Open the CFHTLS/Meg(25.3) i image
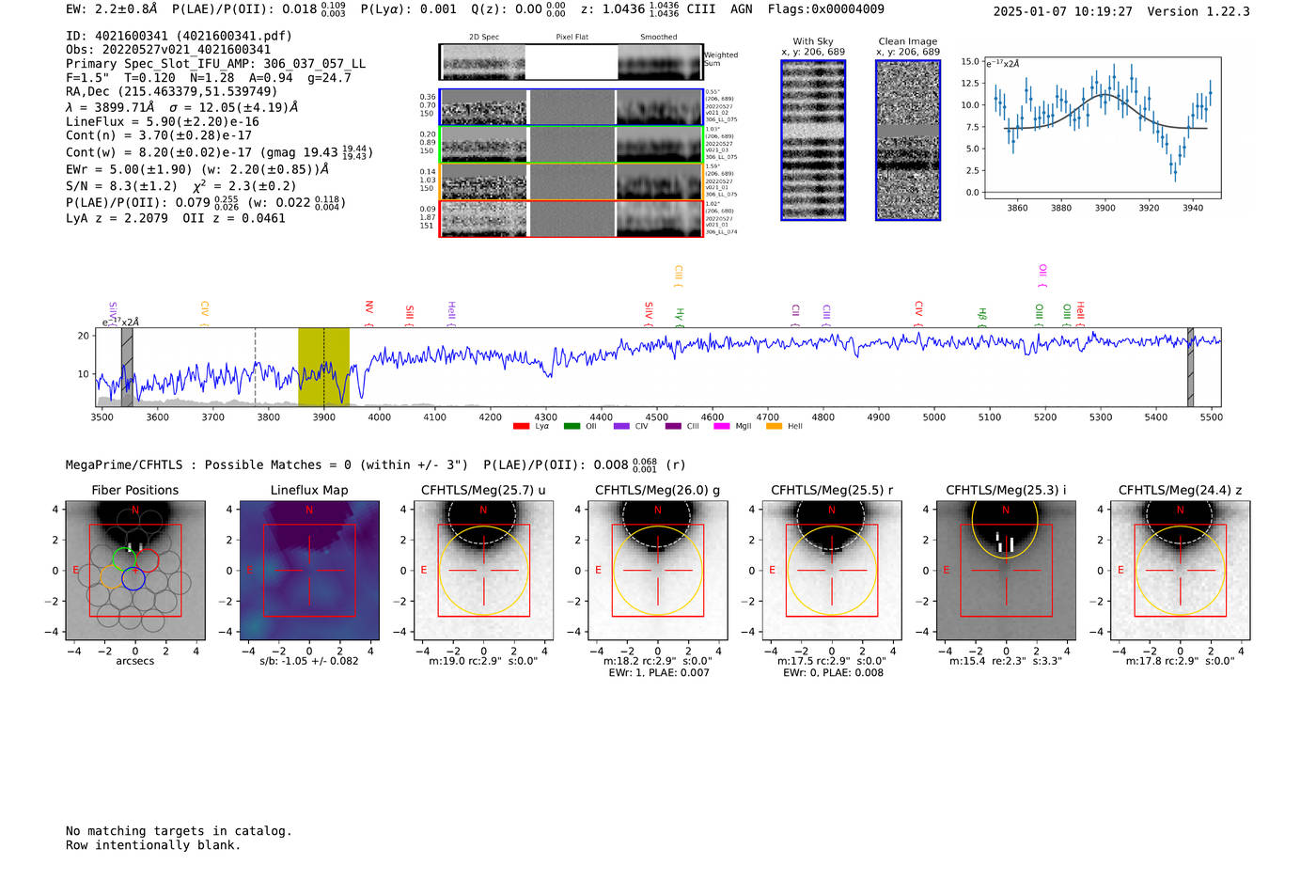This screenshot has width=1316, height=896. pos(1006,571)
